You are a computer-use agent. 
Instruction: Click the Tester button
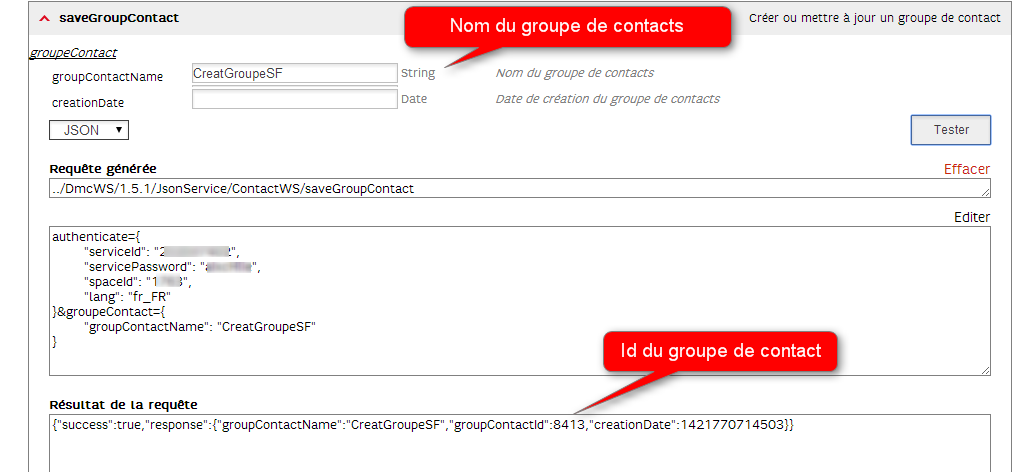tap(951, 130)
